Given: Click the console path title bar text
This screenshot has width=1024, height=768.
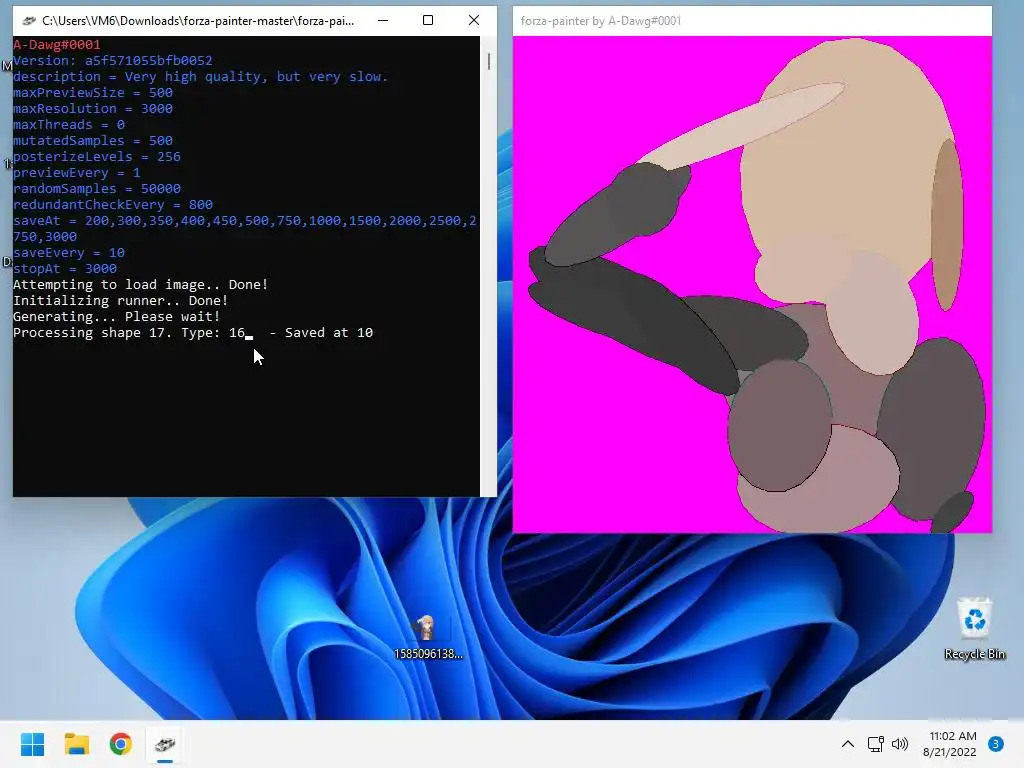Looking at the screenshot, I should click(198, 21).
